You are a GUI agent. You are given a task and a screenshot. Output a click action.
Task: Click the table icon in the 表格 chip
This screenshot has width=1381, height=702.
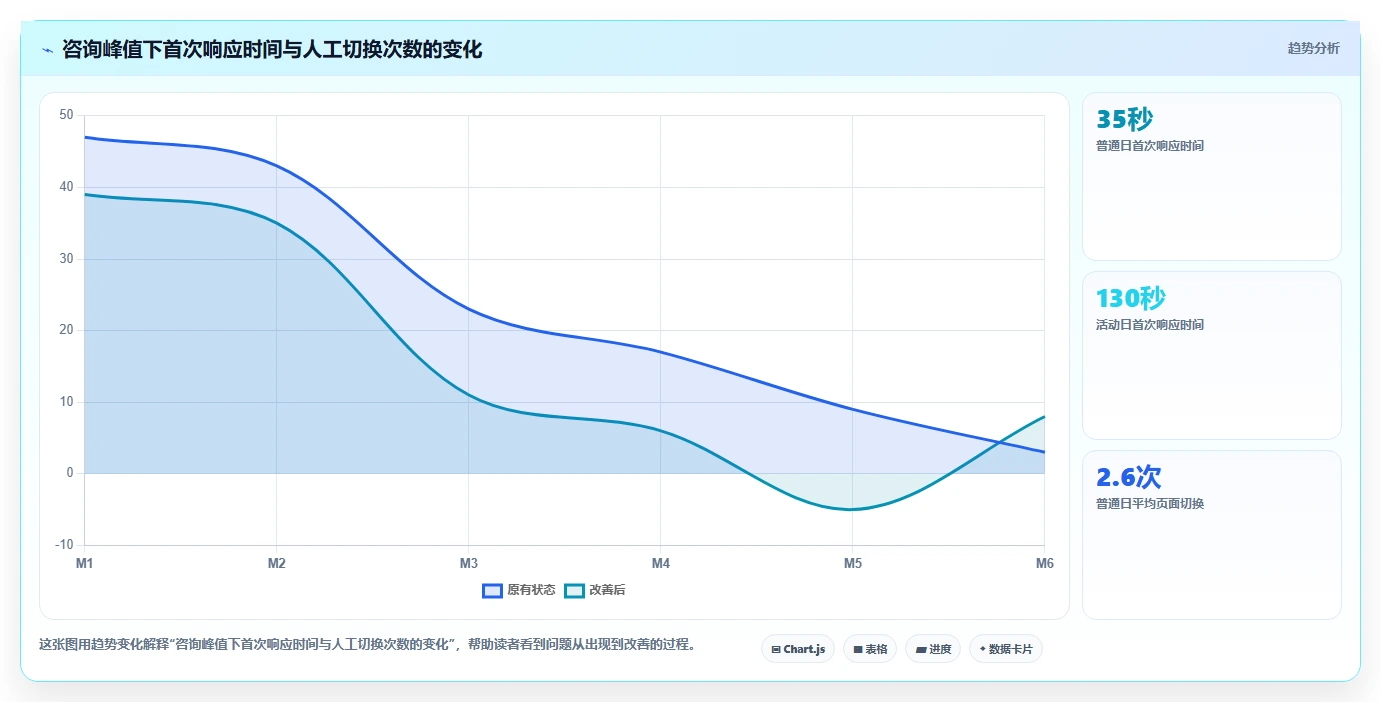coord(858,650)
